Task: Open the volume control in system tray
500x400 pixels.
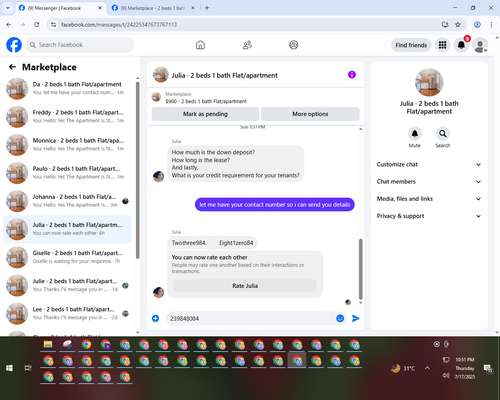Action: click(446, 376)
